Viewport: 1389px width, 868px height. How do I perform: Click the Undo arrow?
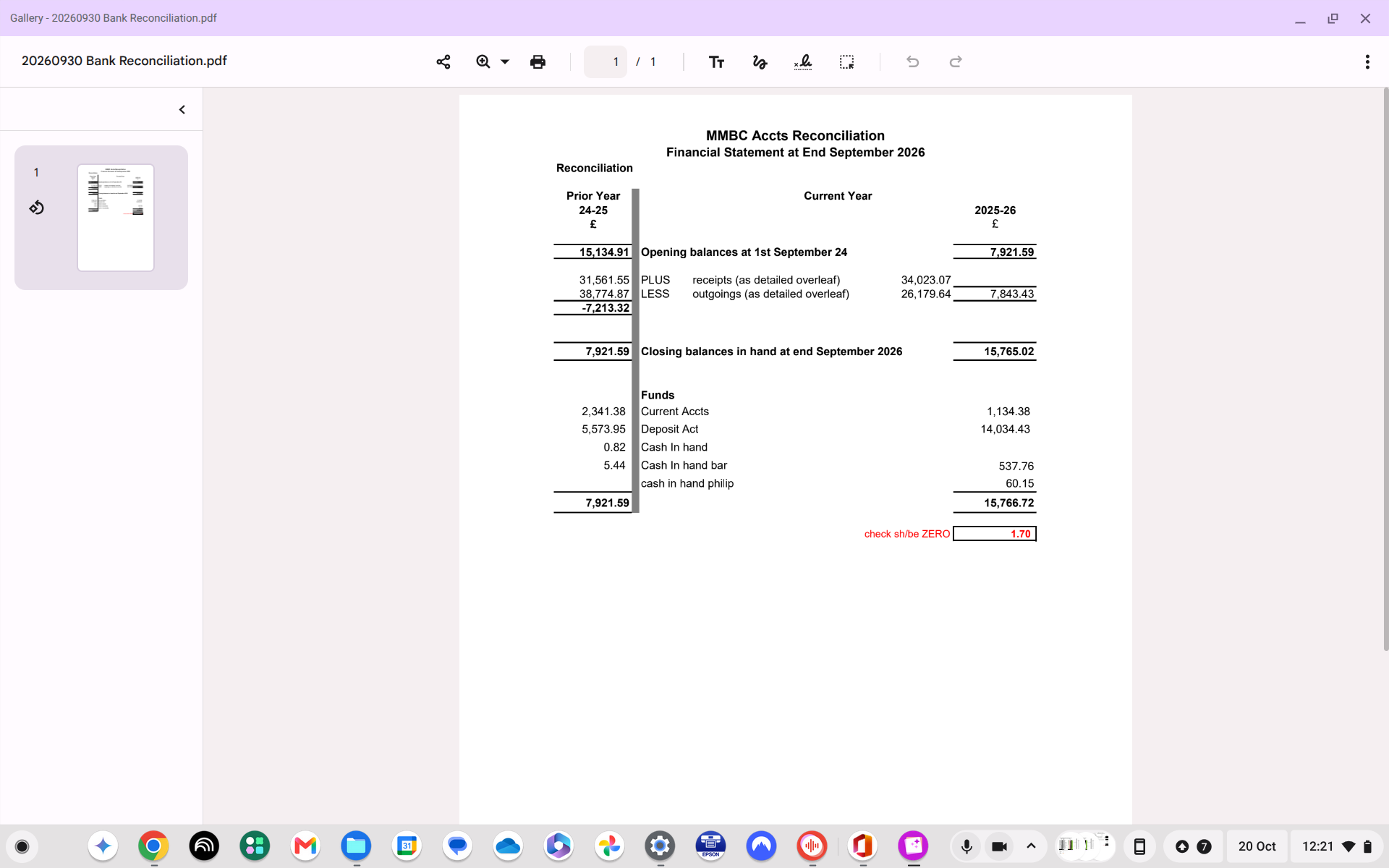point(912,61)
